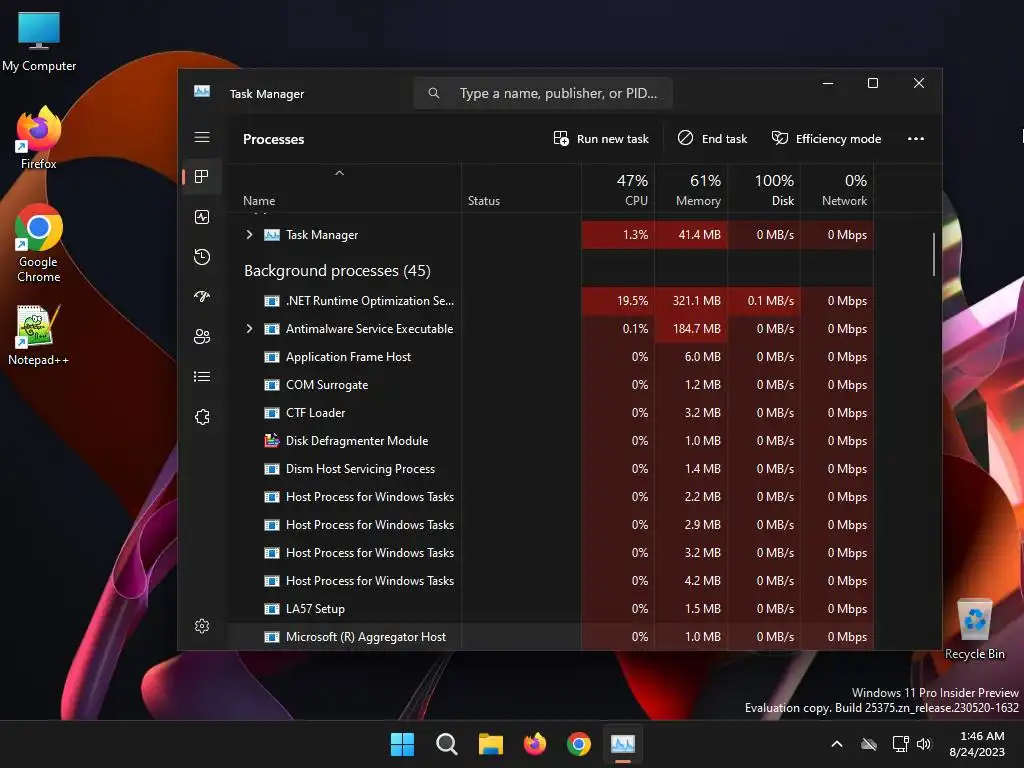
Task: Select the CTF Loader process row
Action: (x=550, y=413)
